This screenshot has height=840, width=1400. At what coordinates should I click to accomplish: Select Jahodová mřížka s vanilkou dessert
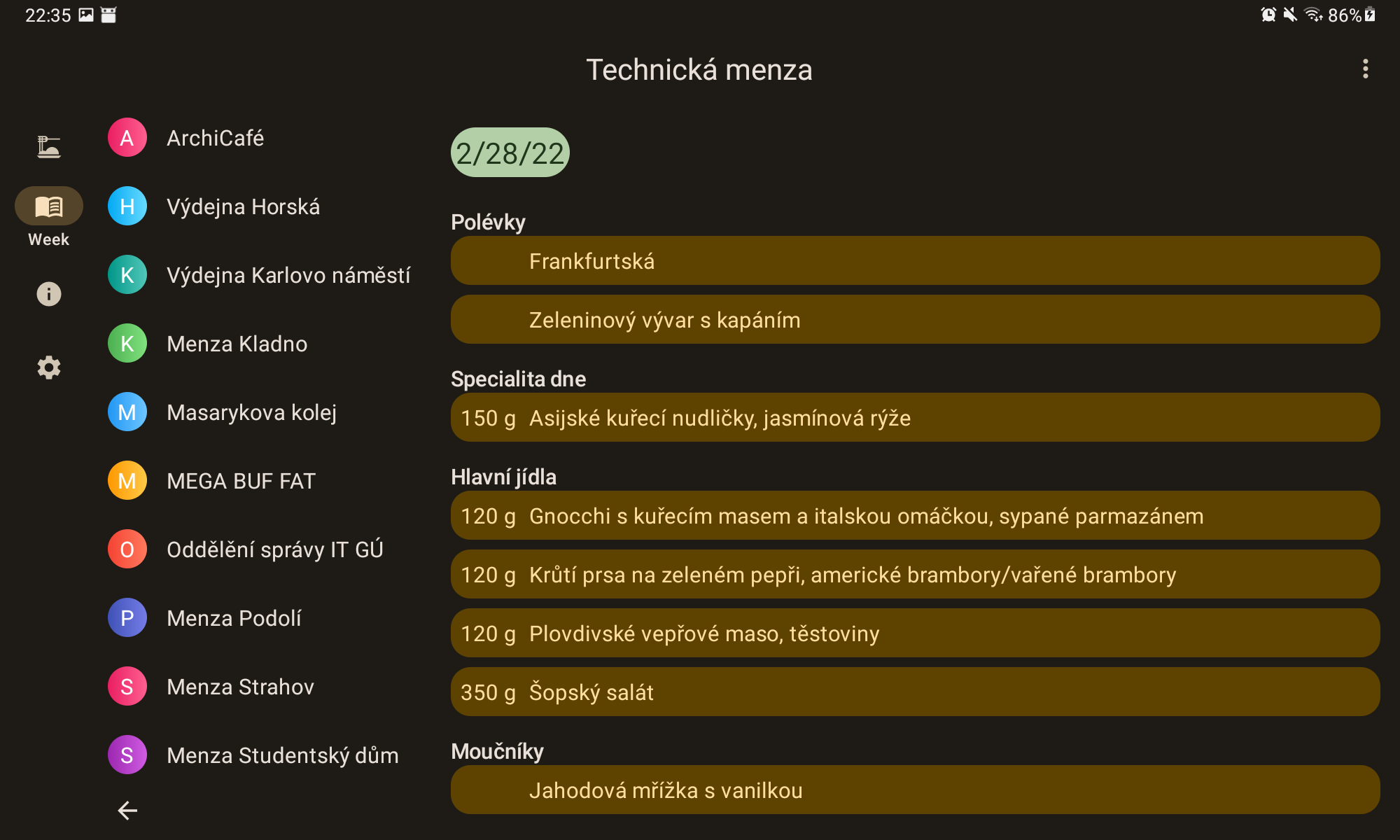pyautogui.click(x=915, y=790)
